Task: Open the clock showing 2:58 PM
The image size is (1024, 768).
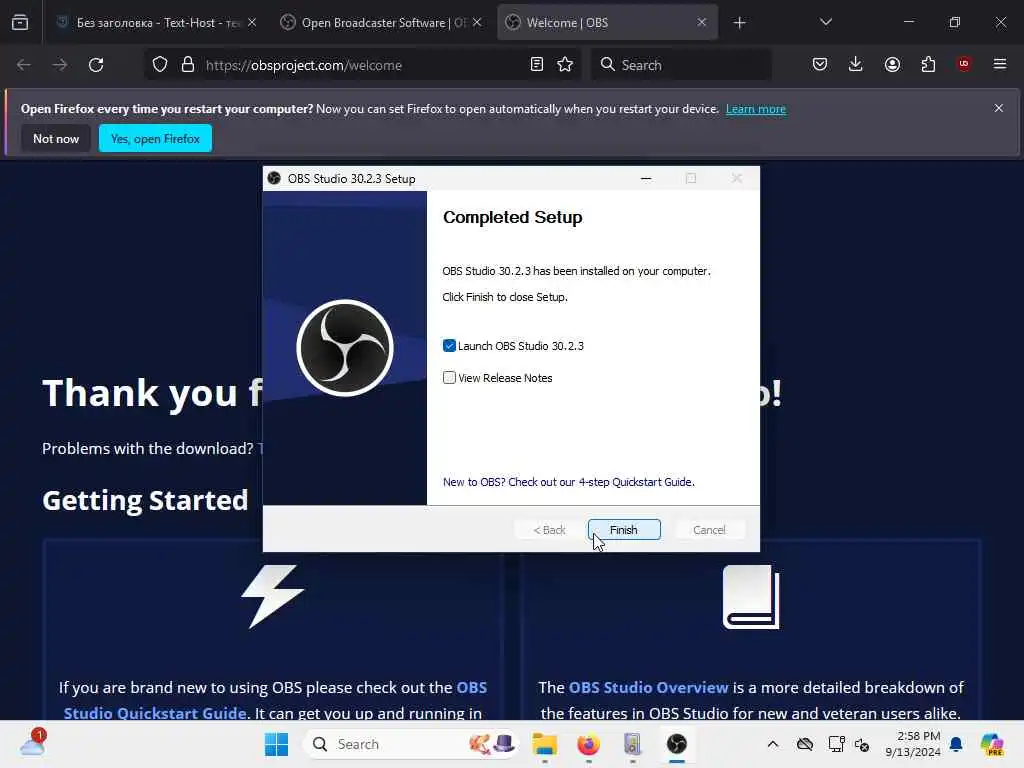Action: pyautogui.click(x=912, y=744)
